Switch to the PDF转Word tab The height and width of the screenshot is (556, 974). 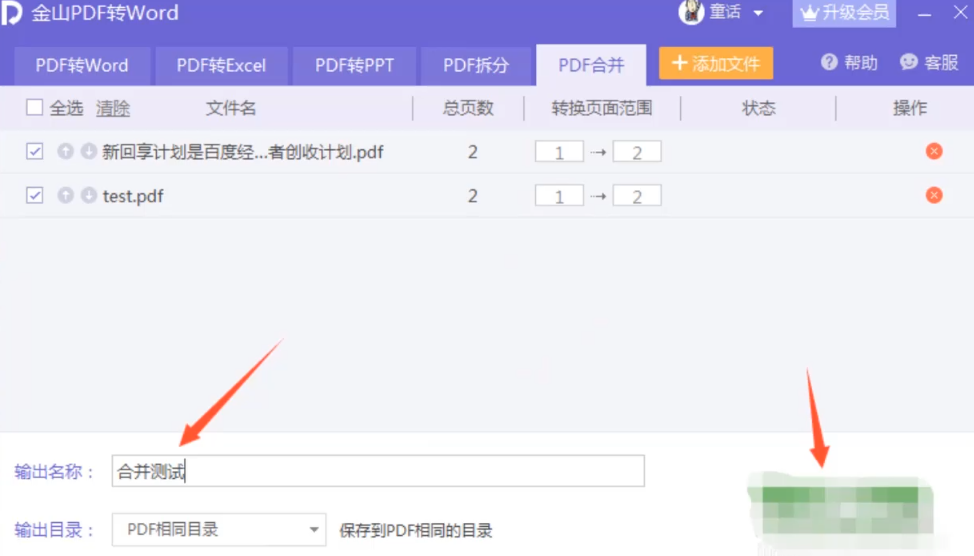point(82,66)
